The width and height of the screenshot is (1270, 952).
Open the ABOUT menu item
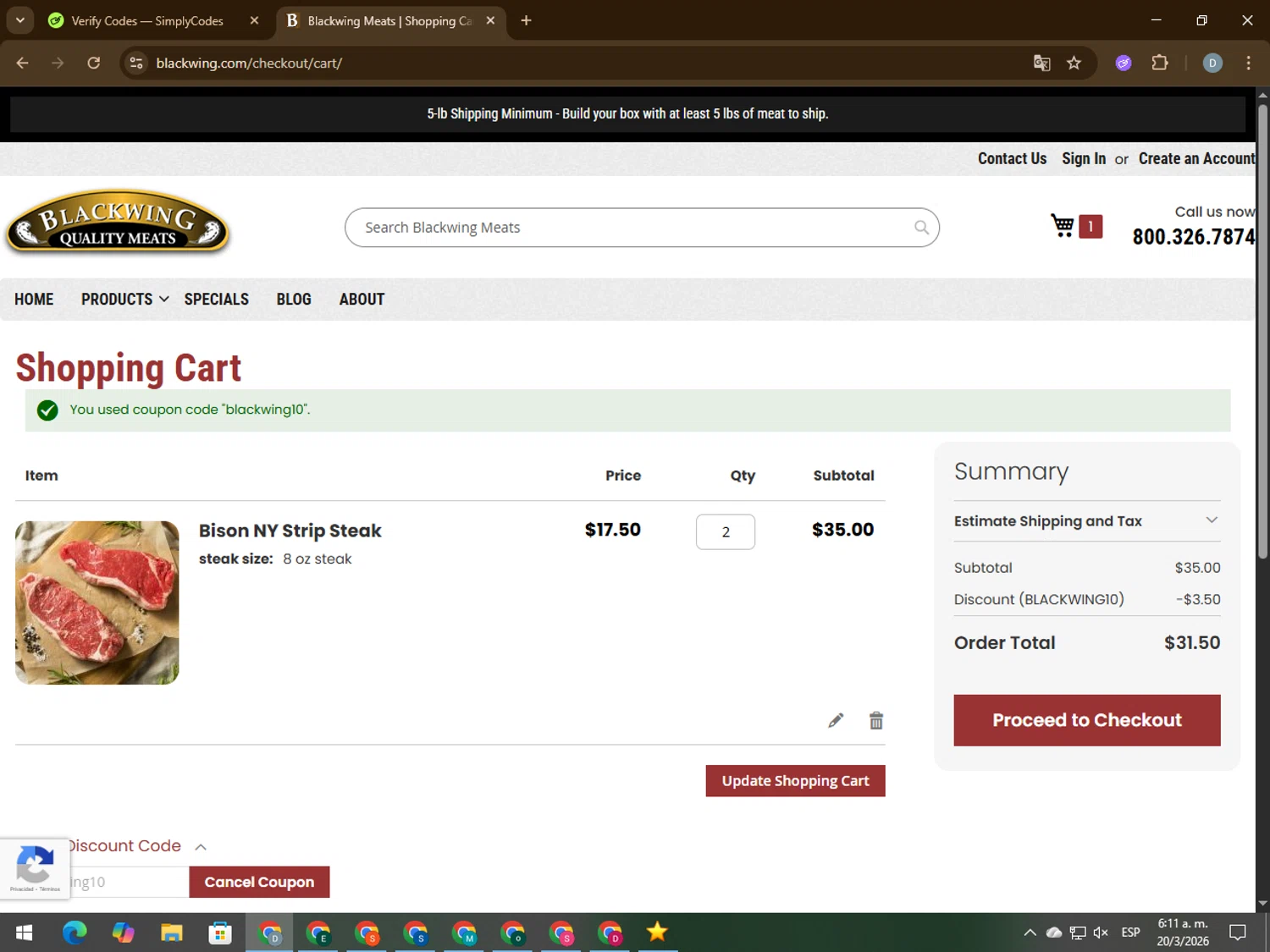(362, 300)
